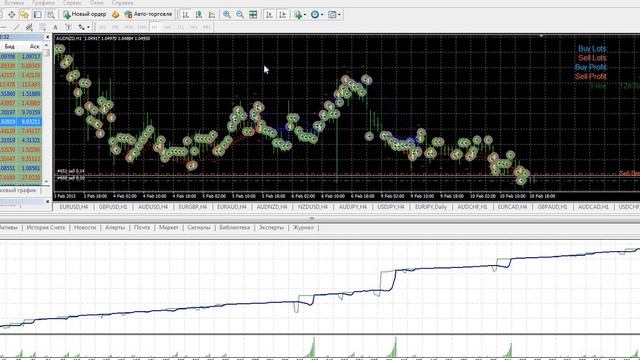This screenshot has height=360, width=640.
Task: Switch timeframe to M5
Action: pos(115,27)
